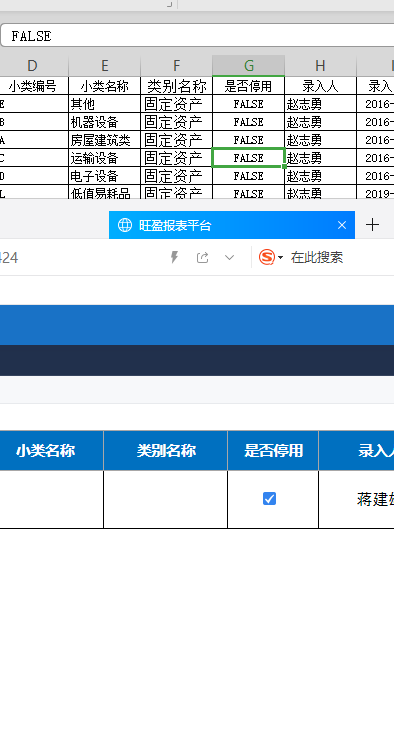Click the lightning speed-mode icon in address bar
This screenshot has height=744, width=394.
(174, 258)
